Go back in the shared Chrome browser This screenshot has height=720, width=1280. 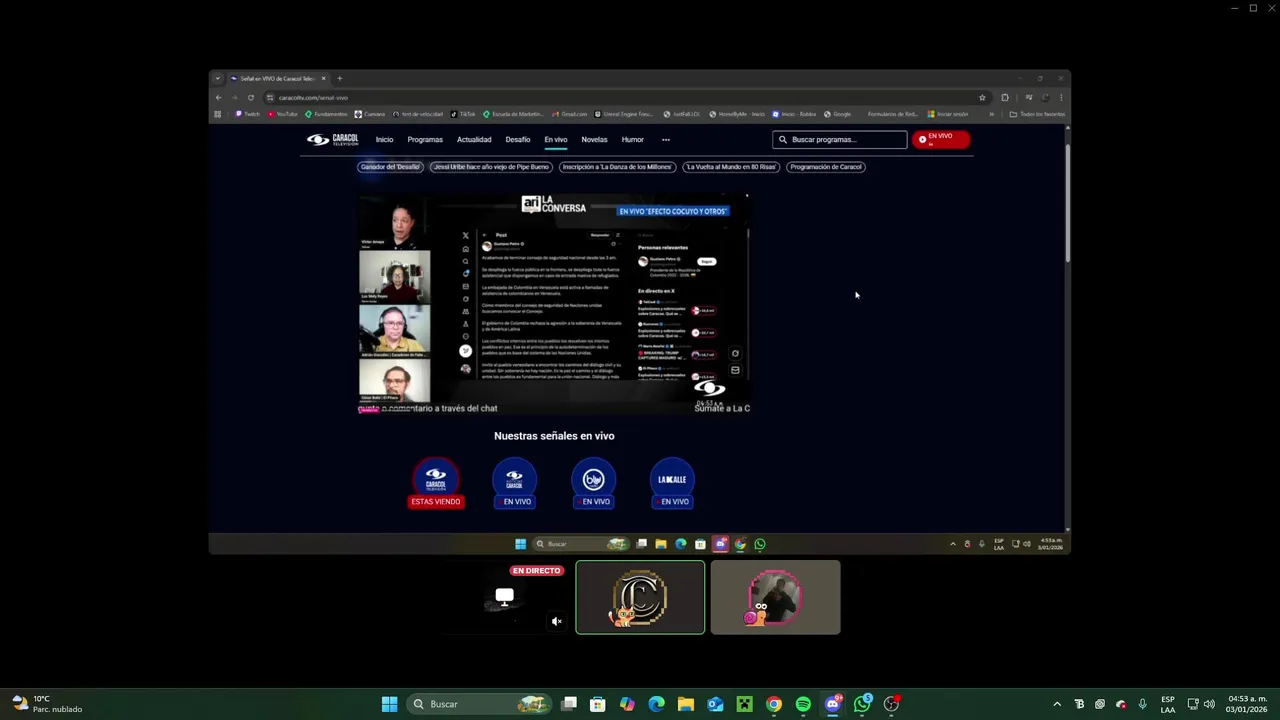coord(218,97)
